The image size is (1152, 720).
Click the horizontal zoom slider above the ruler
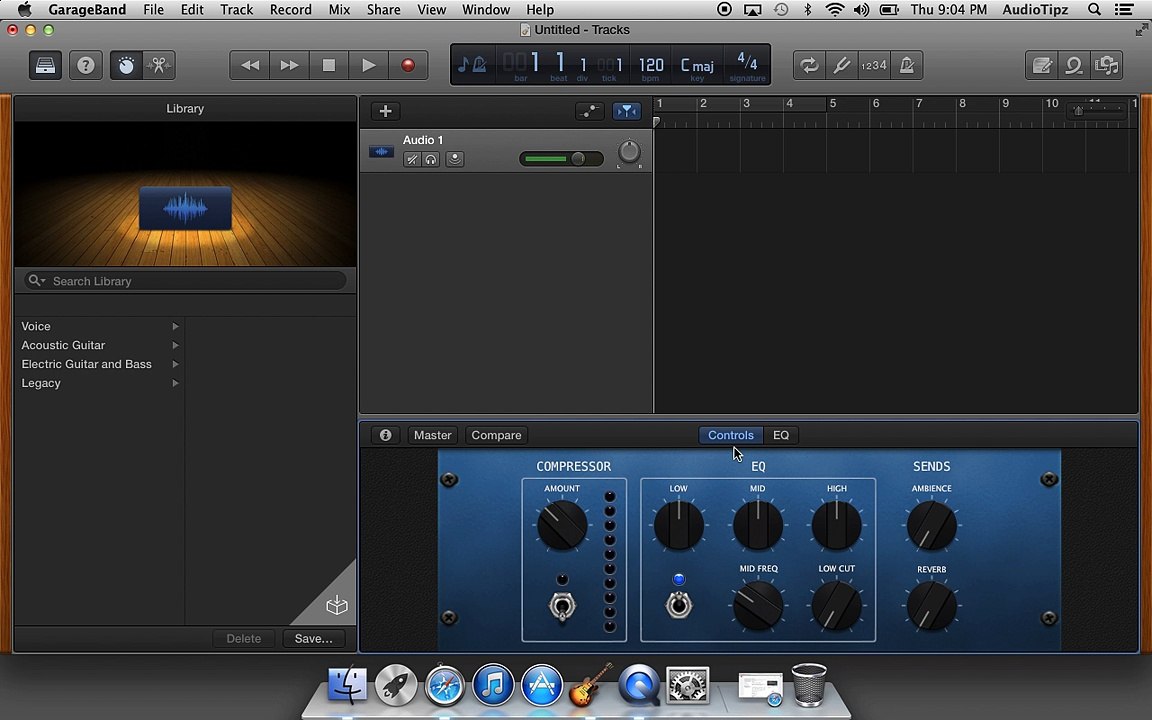[1098, 110]
